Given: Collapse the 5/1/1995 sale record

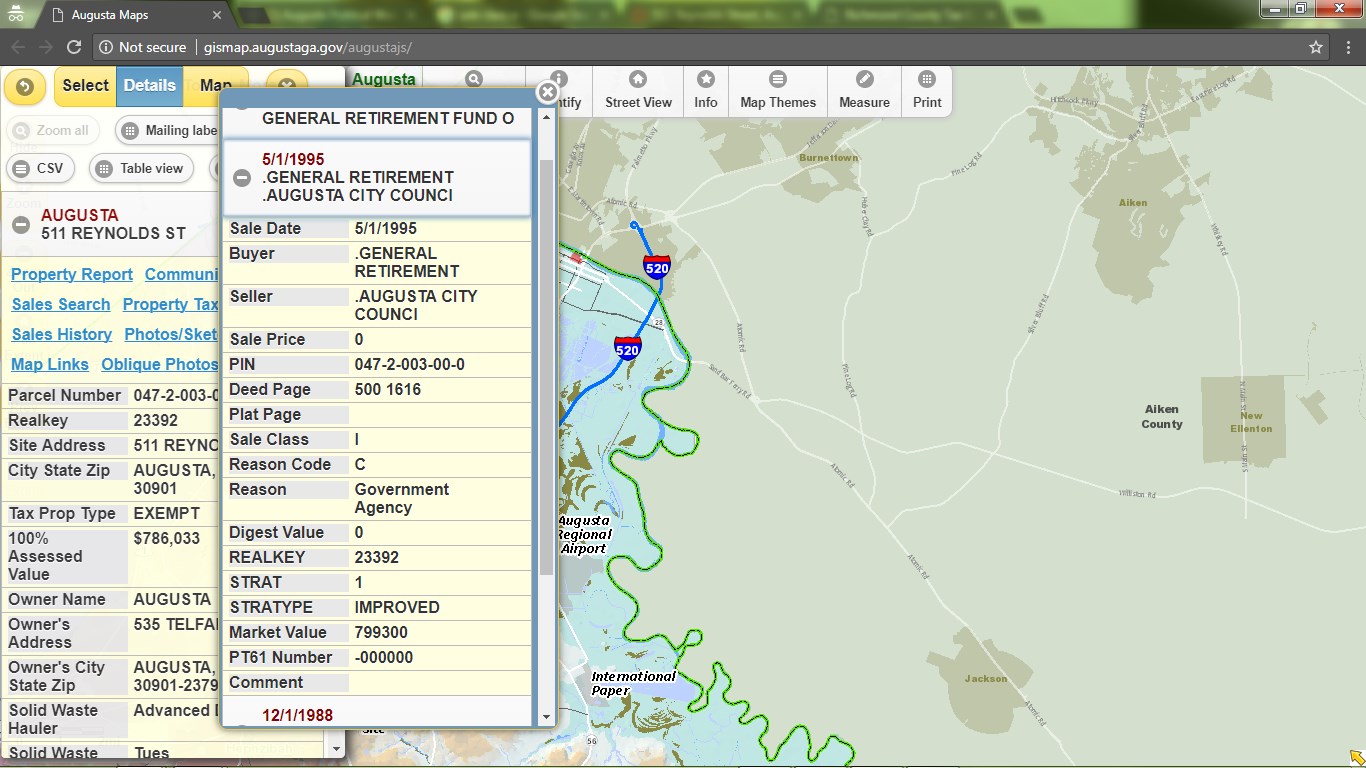Looking at the screenshot, I should tap(242, 178).
